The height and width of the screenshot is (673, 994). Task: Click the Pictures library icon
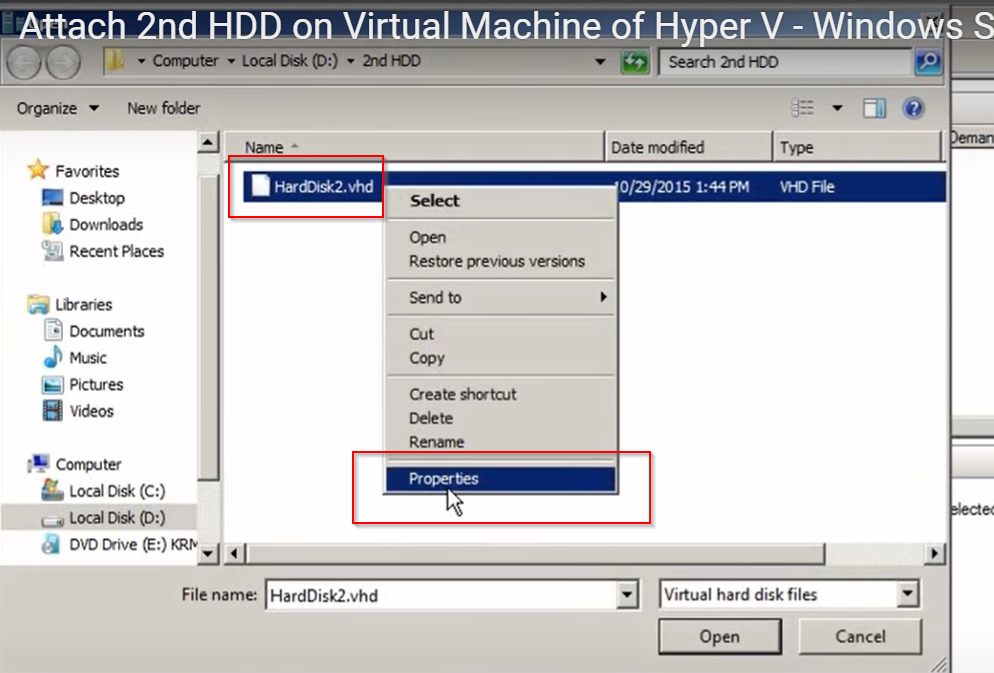click(x=52, y=384)
